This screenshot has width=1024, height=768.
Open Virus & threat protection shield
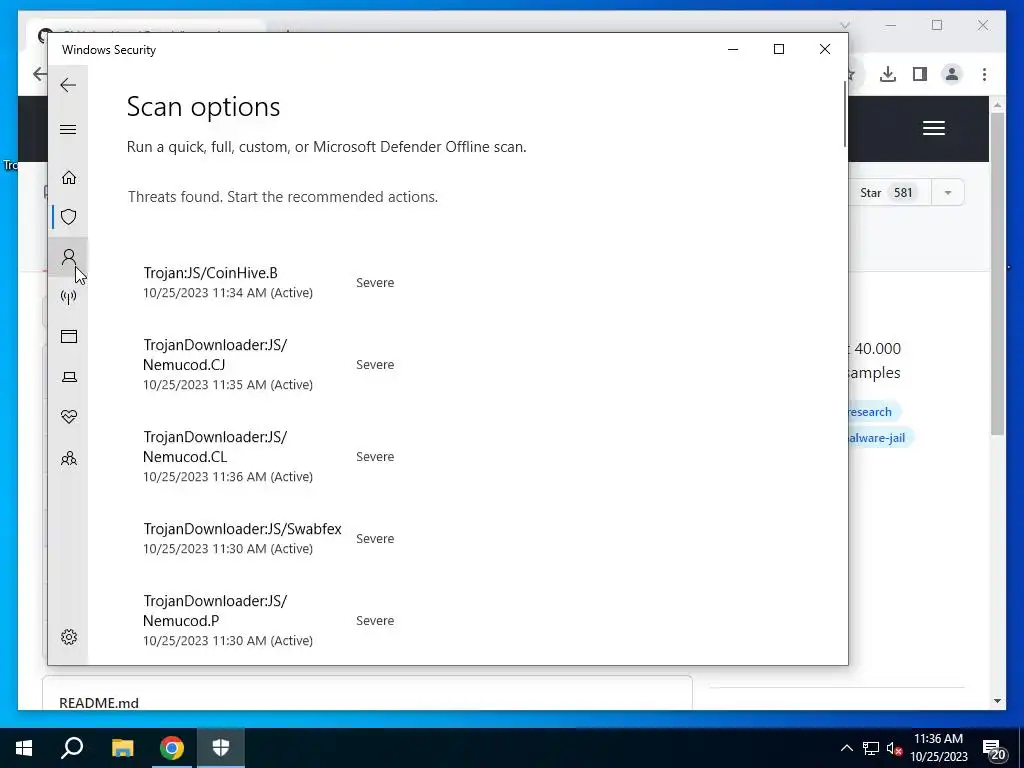pos(69,217)
